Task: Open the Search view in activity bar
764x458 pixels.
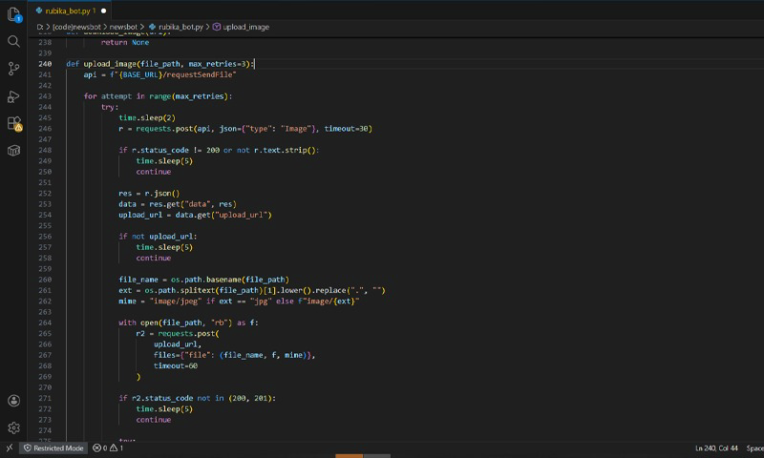Action: pyautogui.click(x=14, y=41)
